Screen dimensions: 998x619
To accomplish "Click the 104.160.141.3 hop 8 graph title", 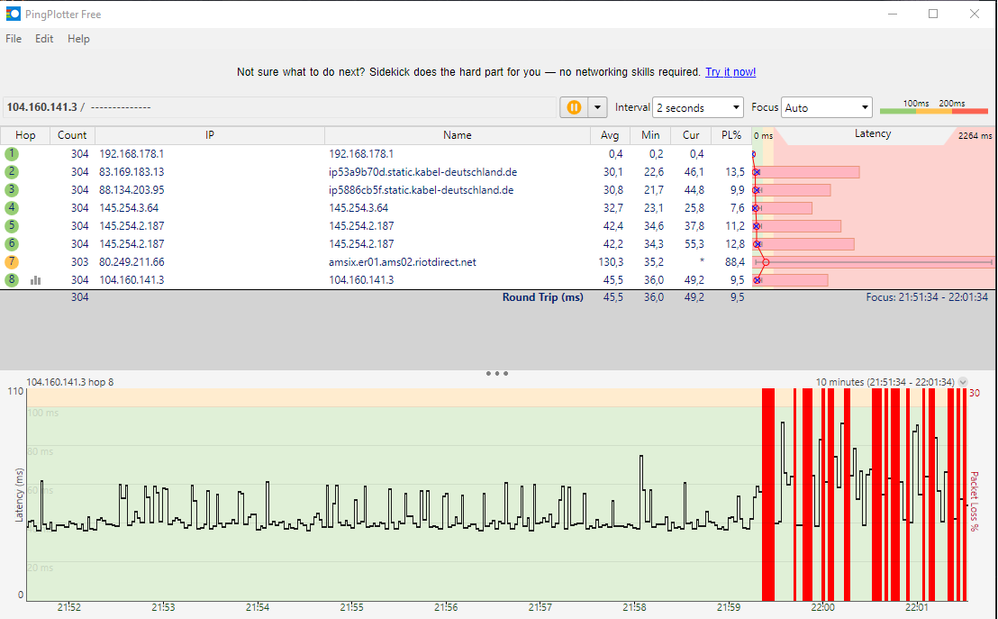I will click(70, 382).
